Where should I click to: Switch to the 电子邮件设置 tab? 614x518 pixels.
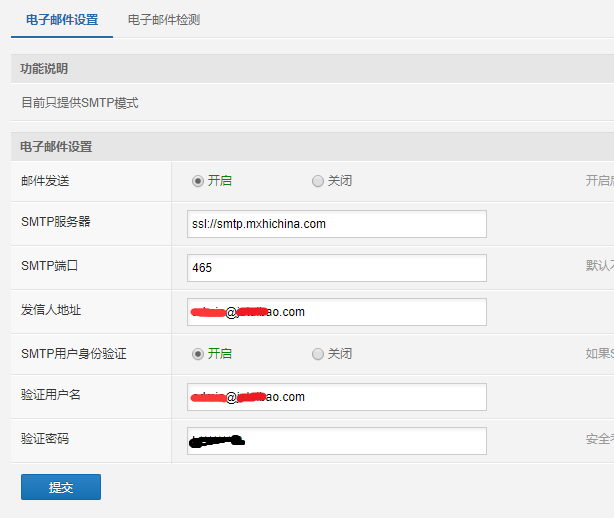pos(62,20)
